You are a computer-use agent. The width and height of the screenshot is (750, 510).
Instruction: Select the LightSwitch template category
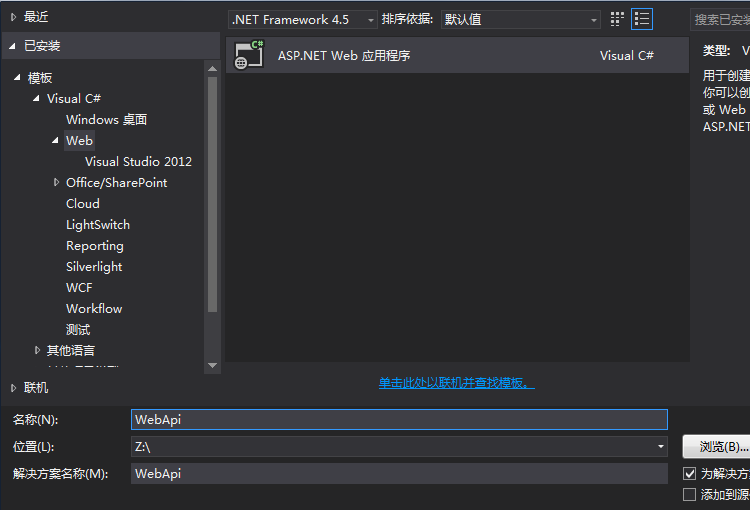[98, 225]
